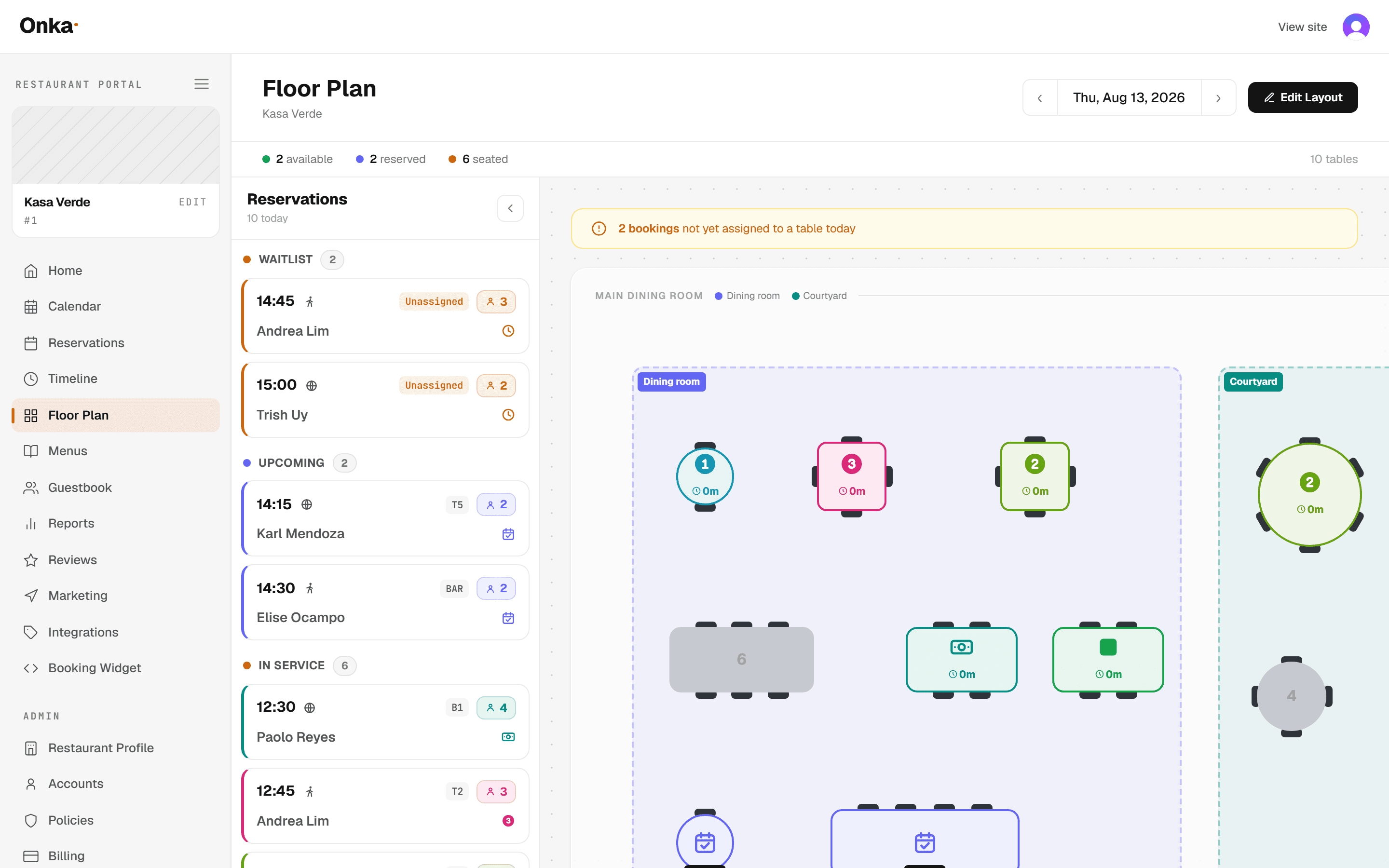Viewport: 1389px width, 868px height.
Task: Select pink square table with badge 3
Action: 852,476
